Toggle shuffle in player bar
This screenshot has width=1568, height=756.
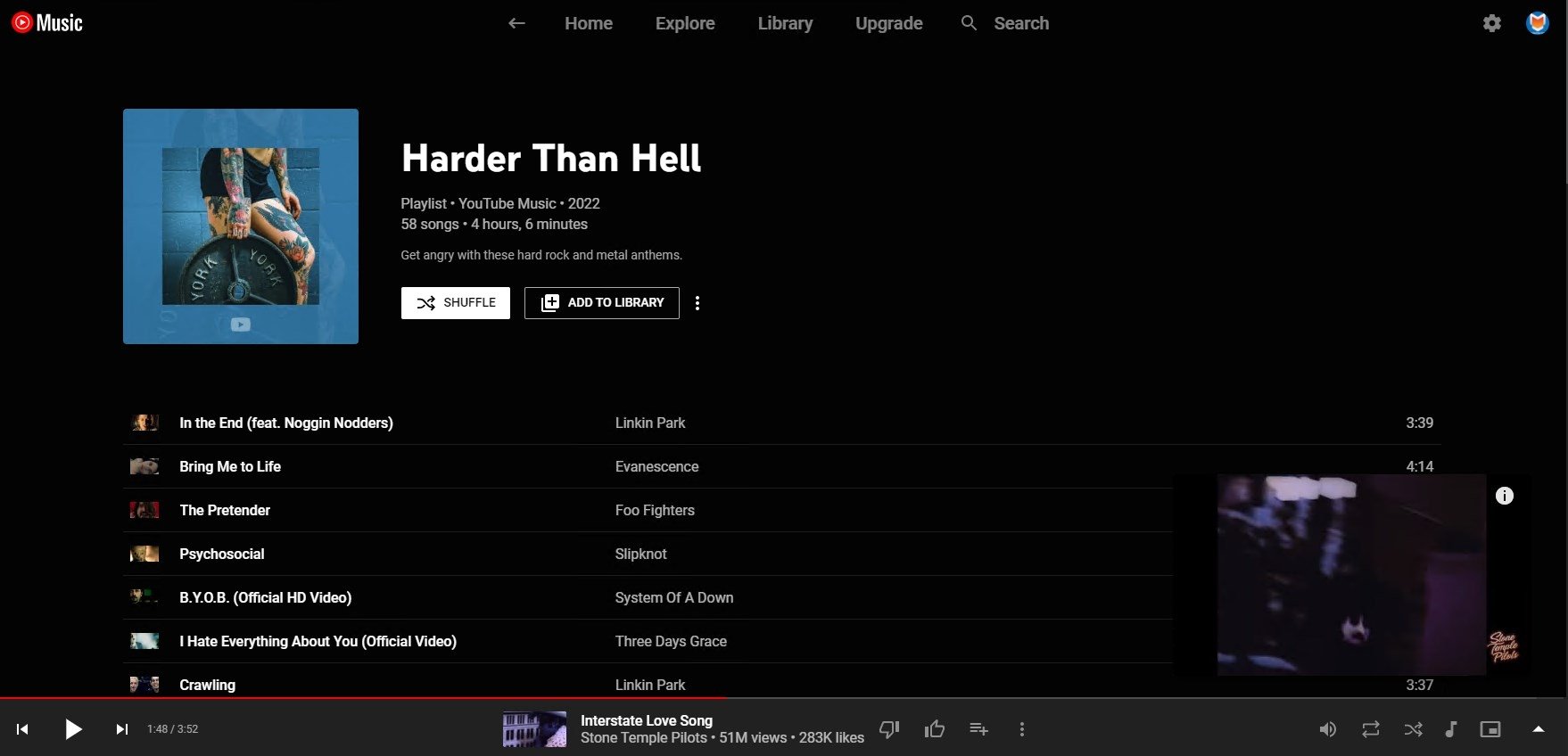(x=1414, y=729)
